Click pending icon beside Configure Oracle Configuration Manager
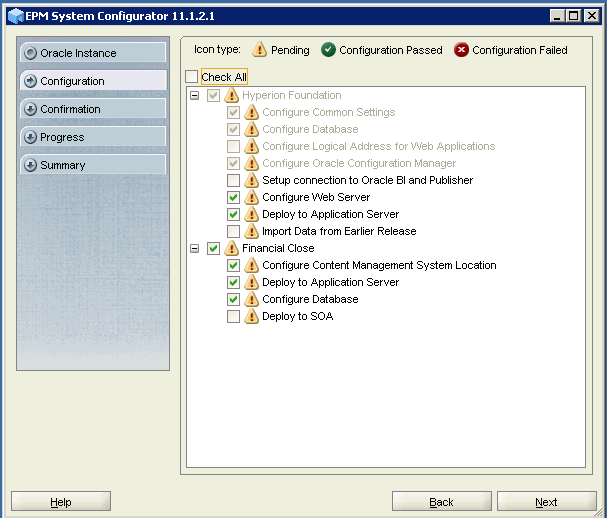This screenshot has width=607, height=518. coord(252,163)
